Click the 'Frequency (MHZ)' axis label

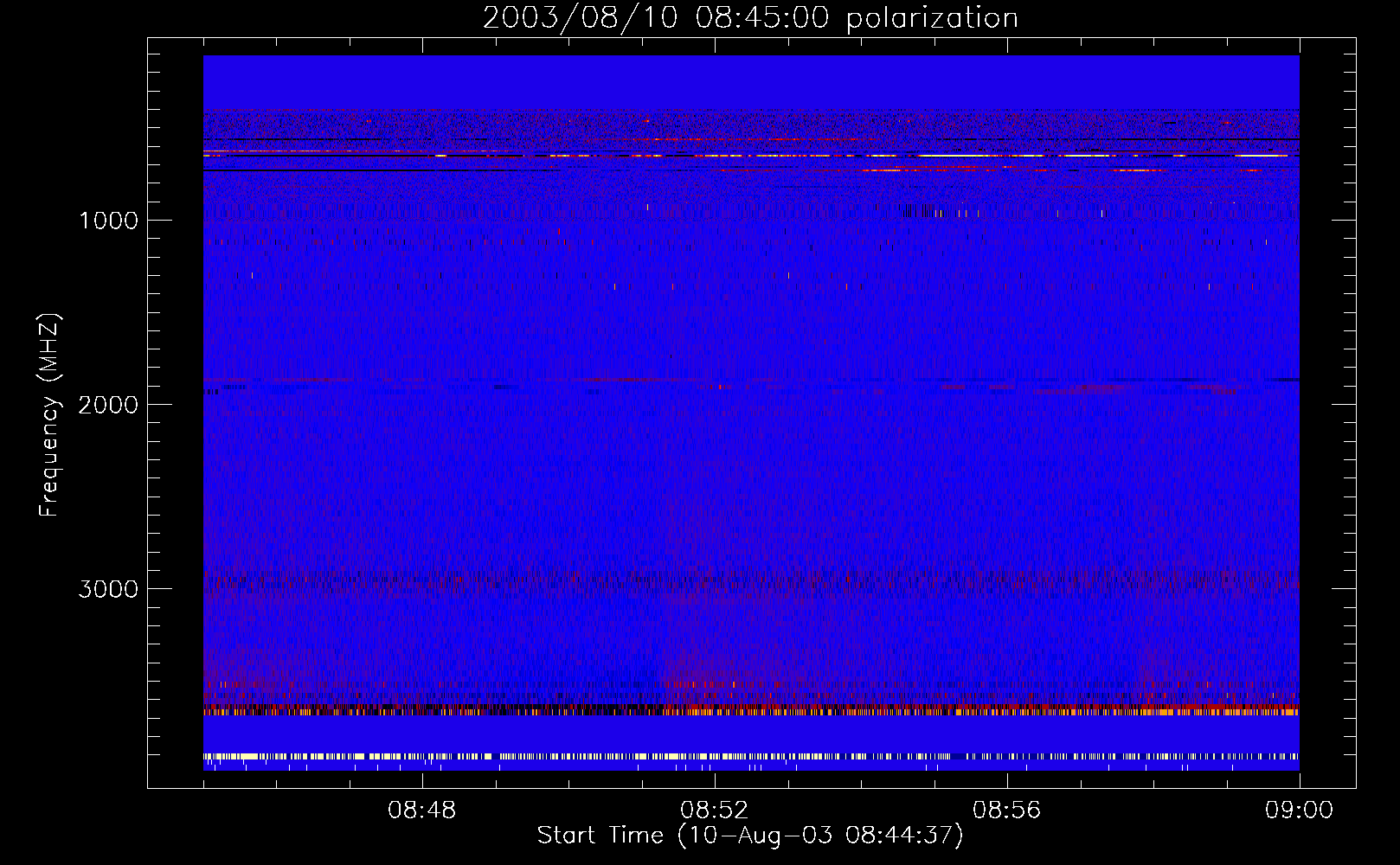(x=49, y=414)
